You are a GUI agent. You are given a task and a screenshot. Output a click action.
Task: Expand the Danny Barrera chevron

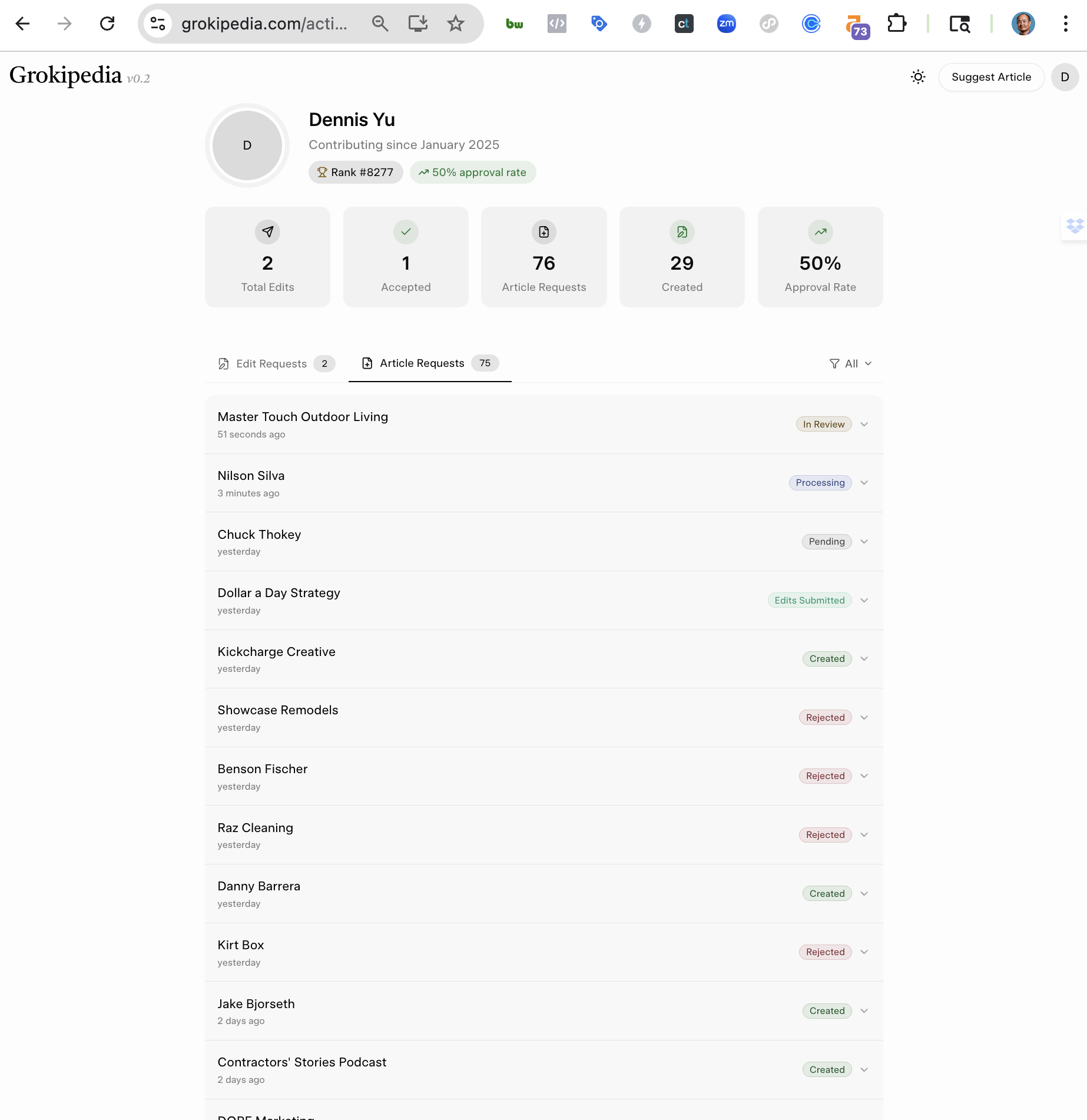[x=864, y=894]
